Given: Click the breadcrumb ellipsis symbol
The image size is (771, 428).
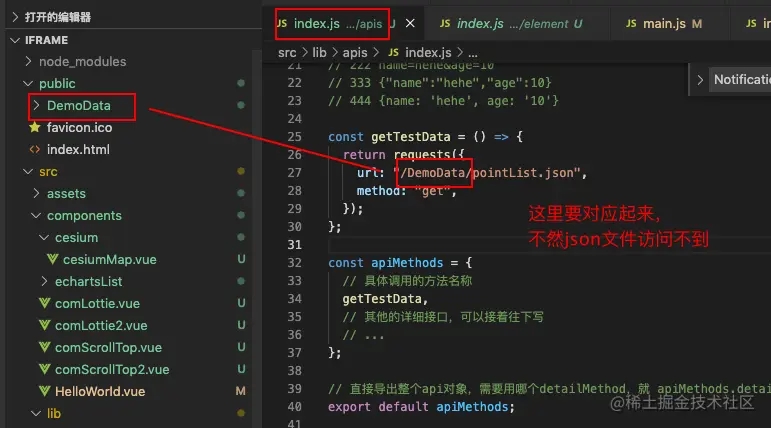Looking at the screenshot, I should coord(473,54).
